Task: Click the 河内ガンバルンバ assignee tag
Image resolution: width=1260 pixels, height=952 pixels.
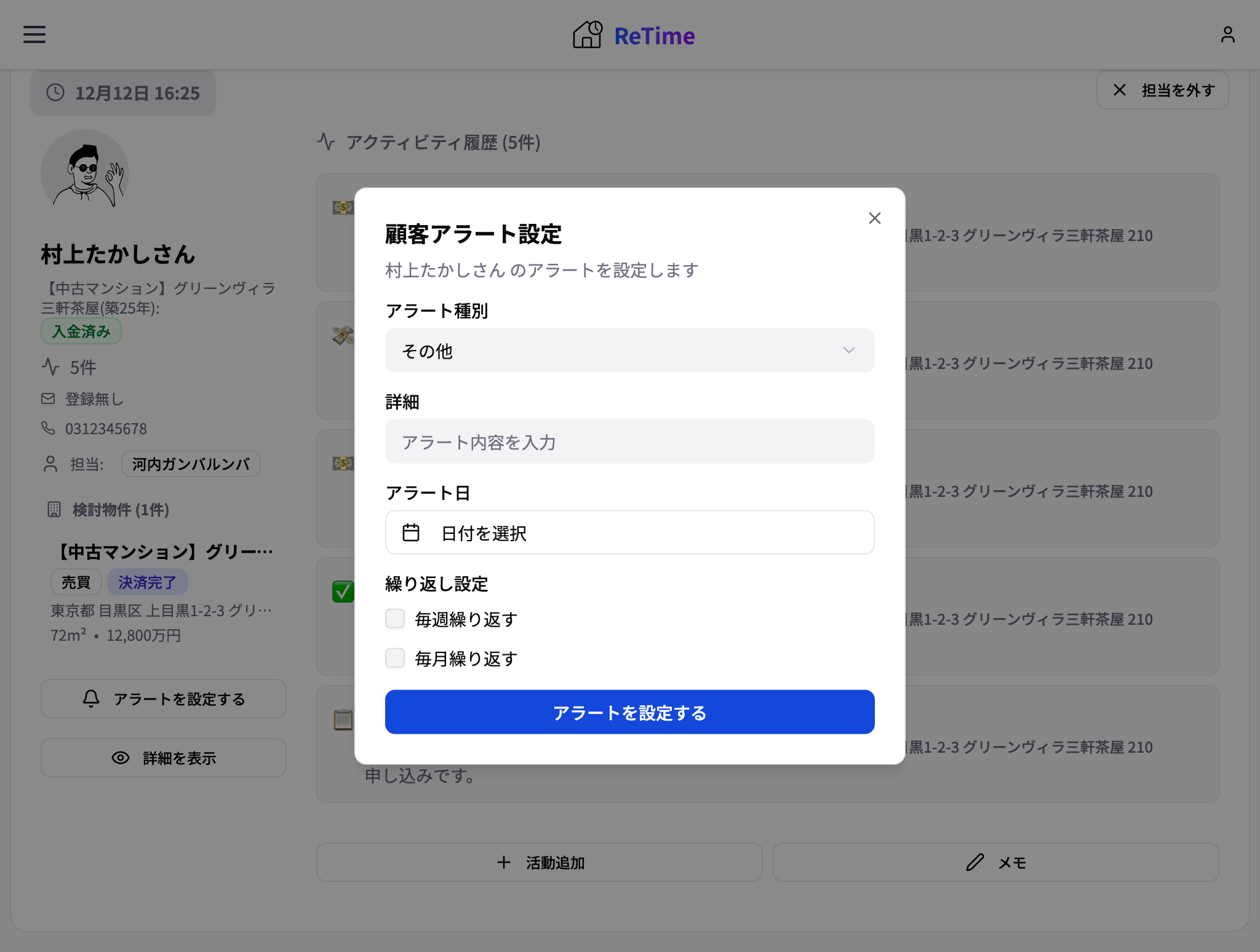Action: pos(190,464)
